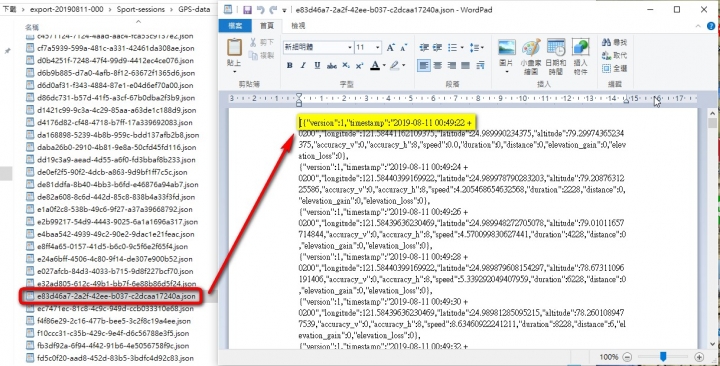This screenshot has height=366, width=720.
Task: Click the font color A swatch
Action: (x=375, y=66)
